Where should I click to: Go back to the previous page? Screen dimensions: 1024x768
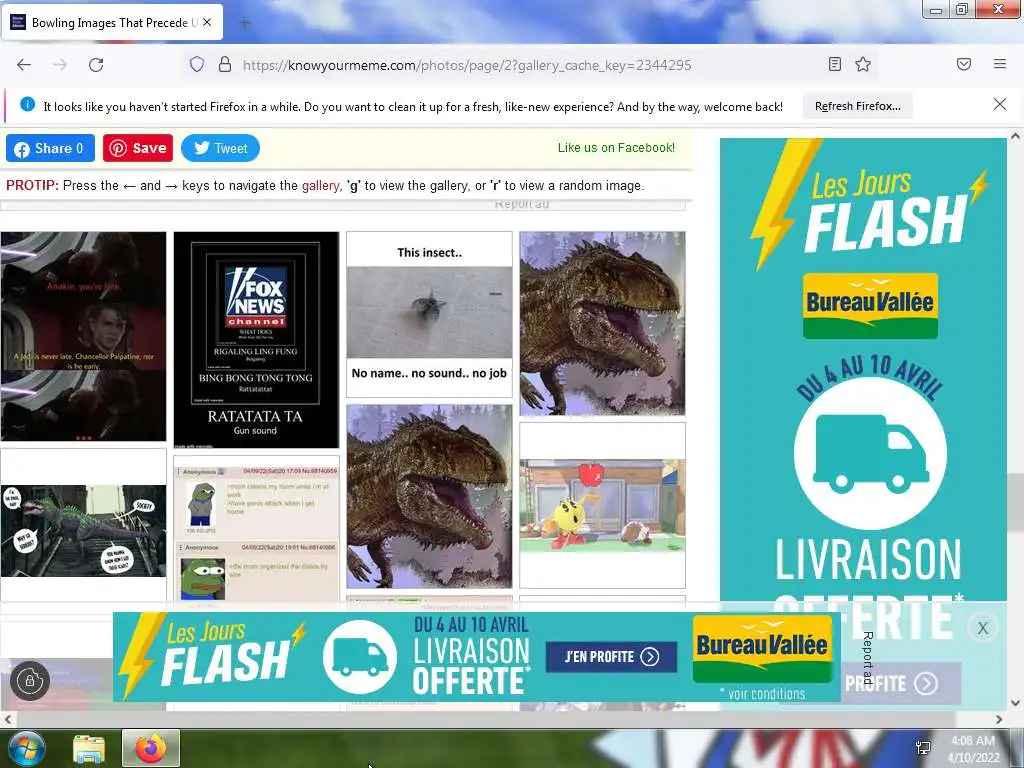[x=24, y=65]
